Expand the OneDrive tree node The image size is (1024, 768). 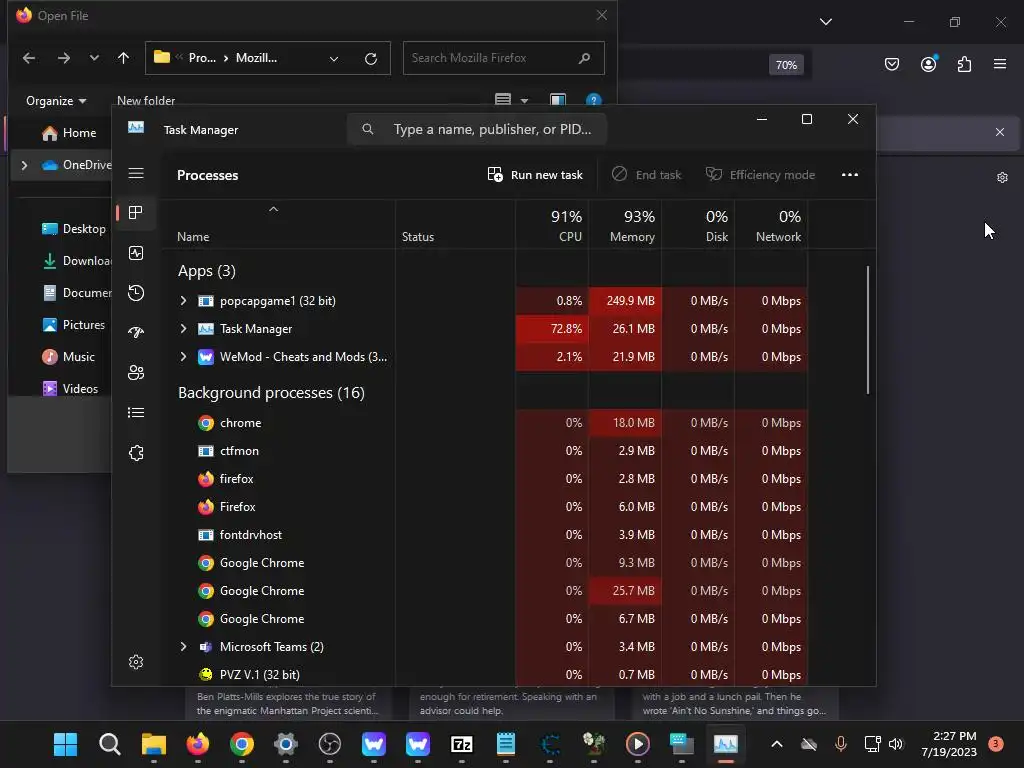(24, 165)
